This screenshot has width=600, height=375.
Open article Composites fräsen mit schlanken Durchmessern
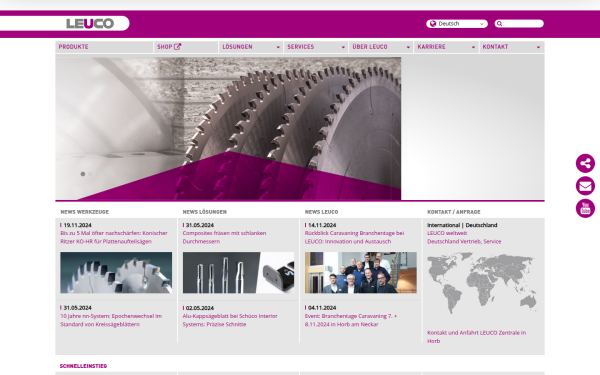pyautogui.click(x=224, y=237)
